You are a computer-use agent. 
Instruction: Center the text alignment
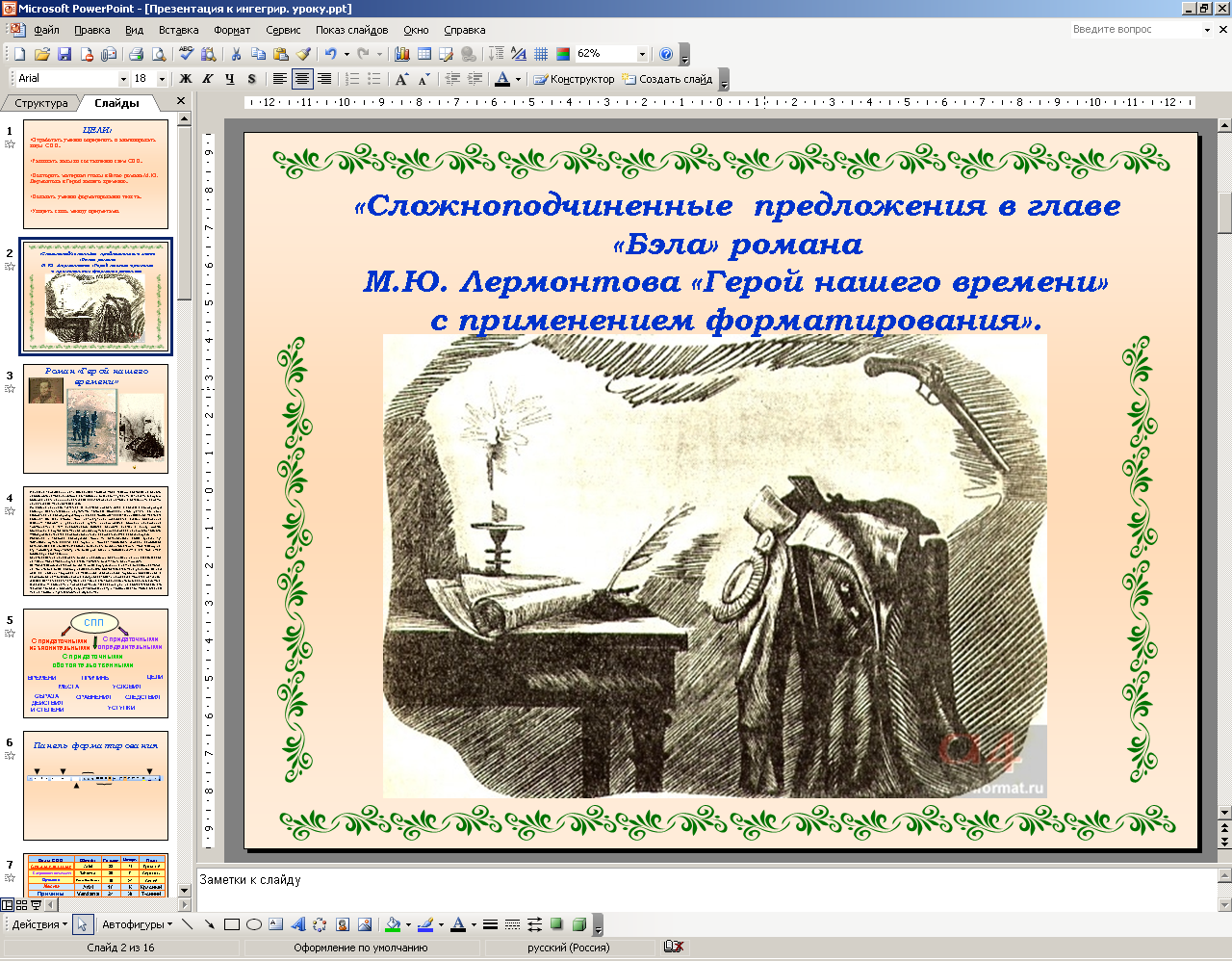(x=301, y=79)
